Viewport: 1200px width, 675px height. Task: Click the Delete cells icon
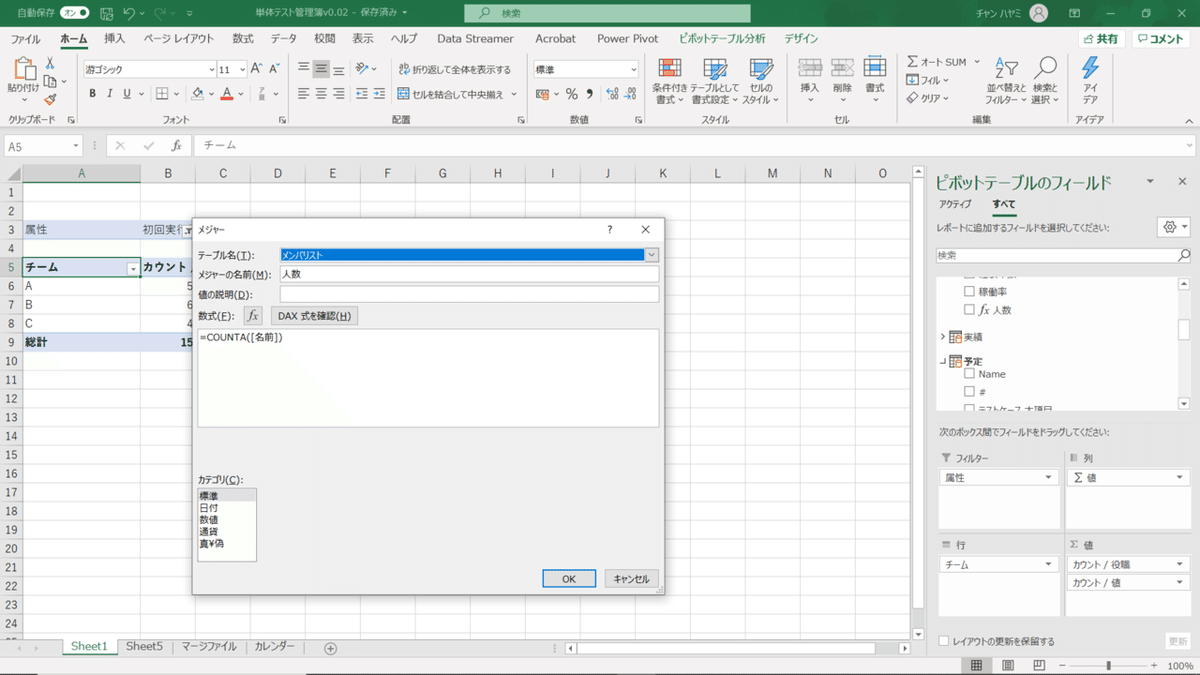842,68
